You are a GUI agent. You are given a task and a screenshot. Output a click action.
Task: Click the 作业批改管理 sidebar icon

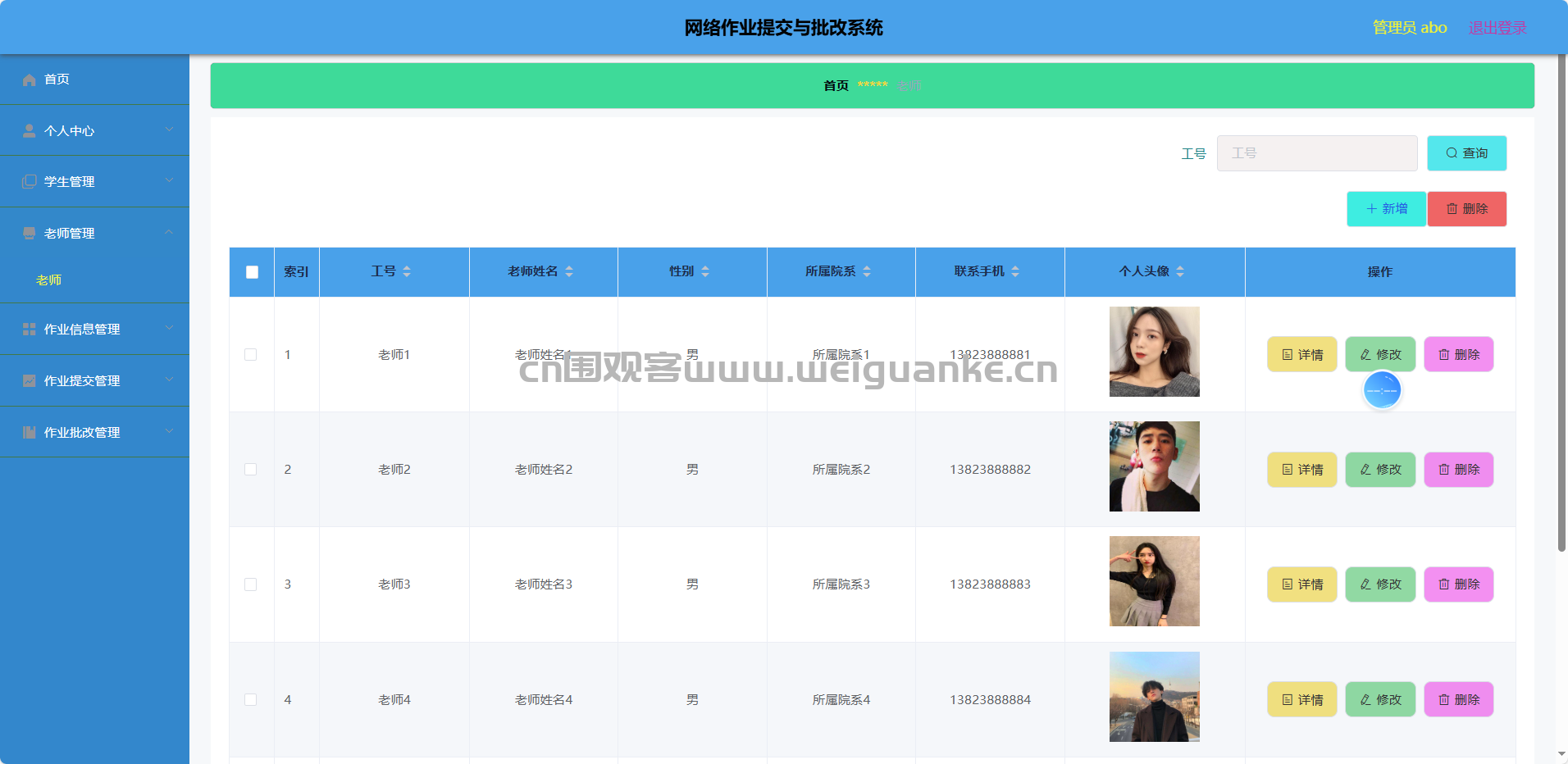(30, 433)
